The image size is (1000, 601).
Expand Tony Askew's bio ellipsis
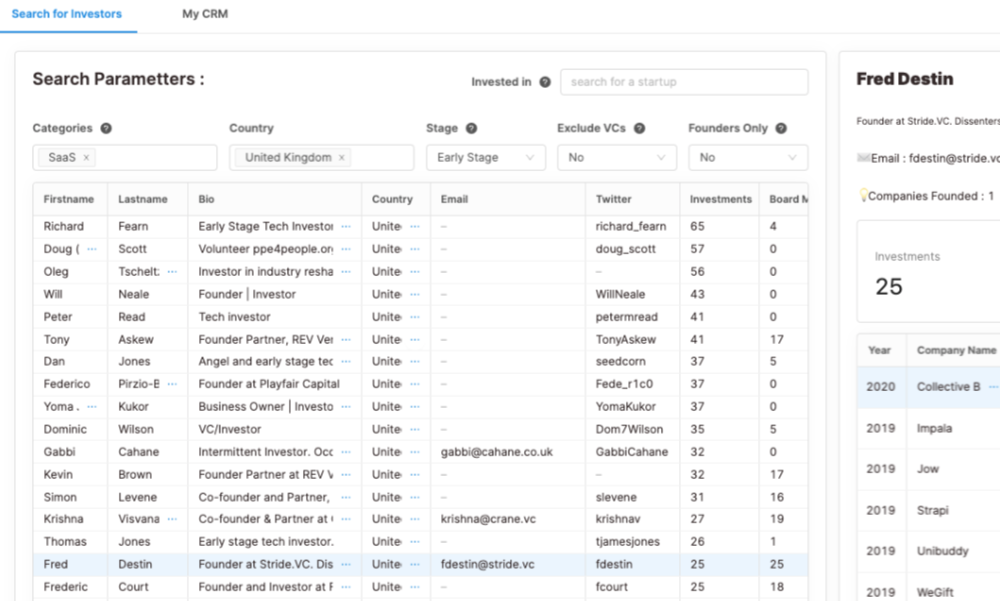pyautogui.click(x=346, y=339)
